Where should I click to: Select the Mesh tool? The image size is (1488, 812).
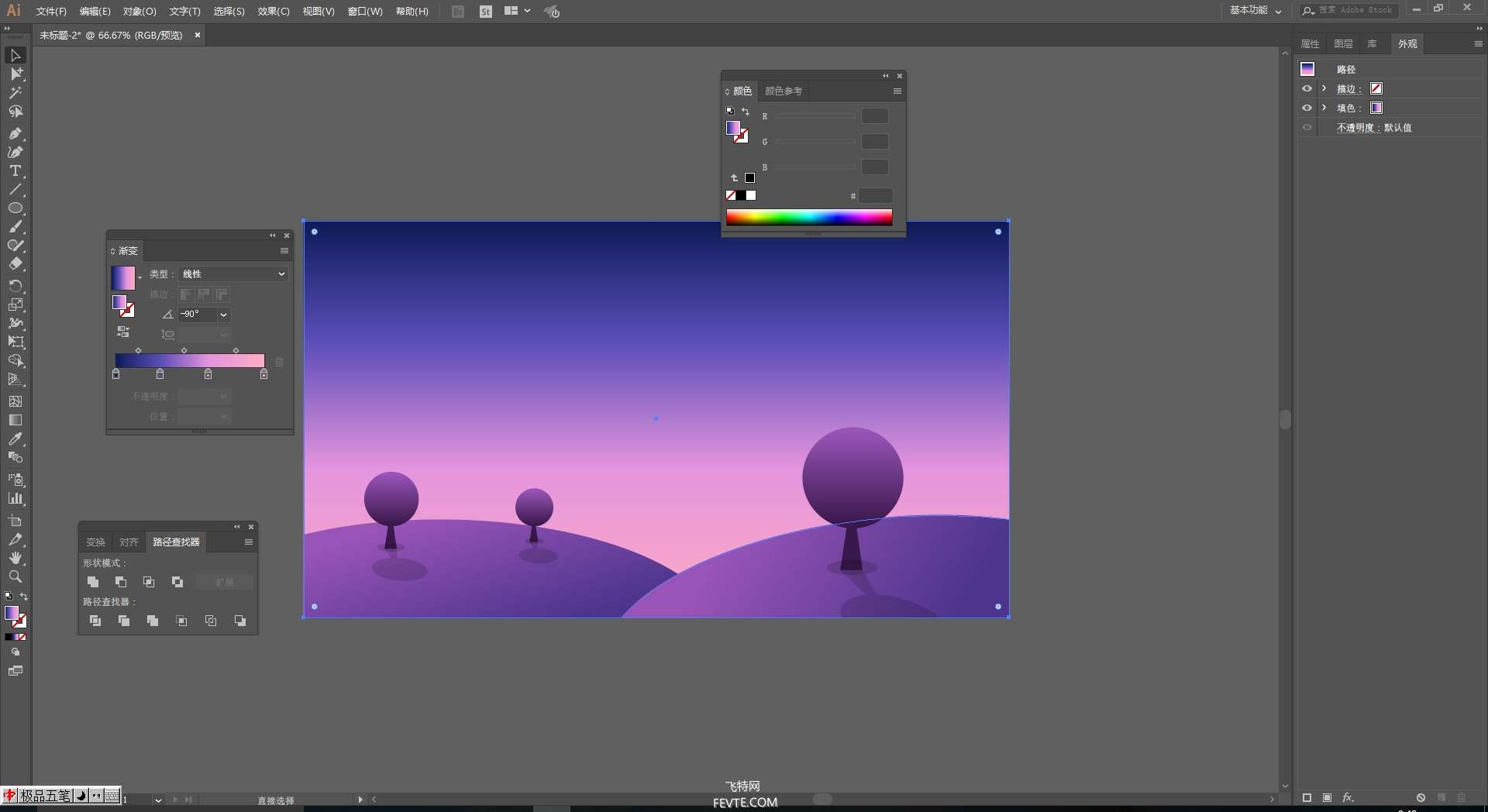click(x=15, y=401)
